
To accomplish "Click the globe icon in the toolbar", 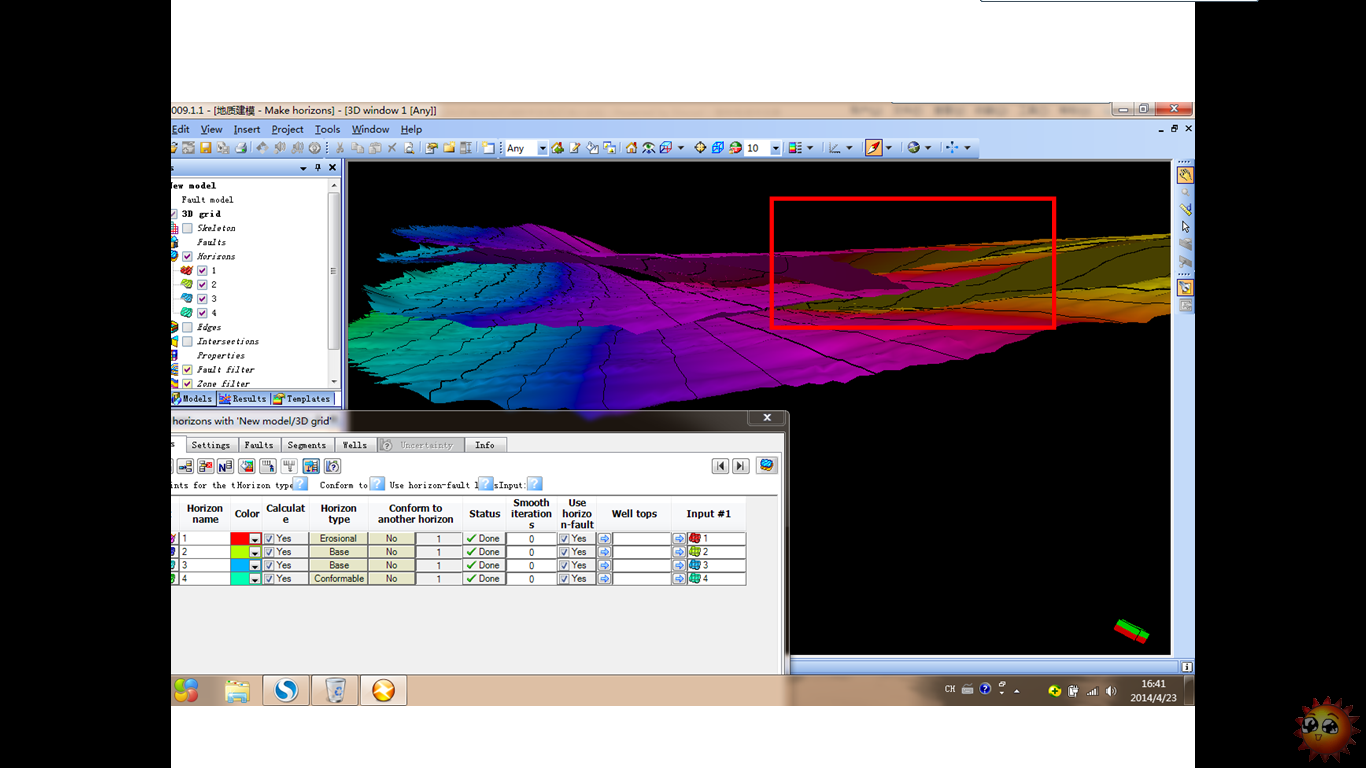I will point(913,148).
